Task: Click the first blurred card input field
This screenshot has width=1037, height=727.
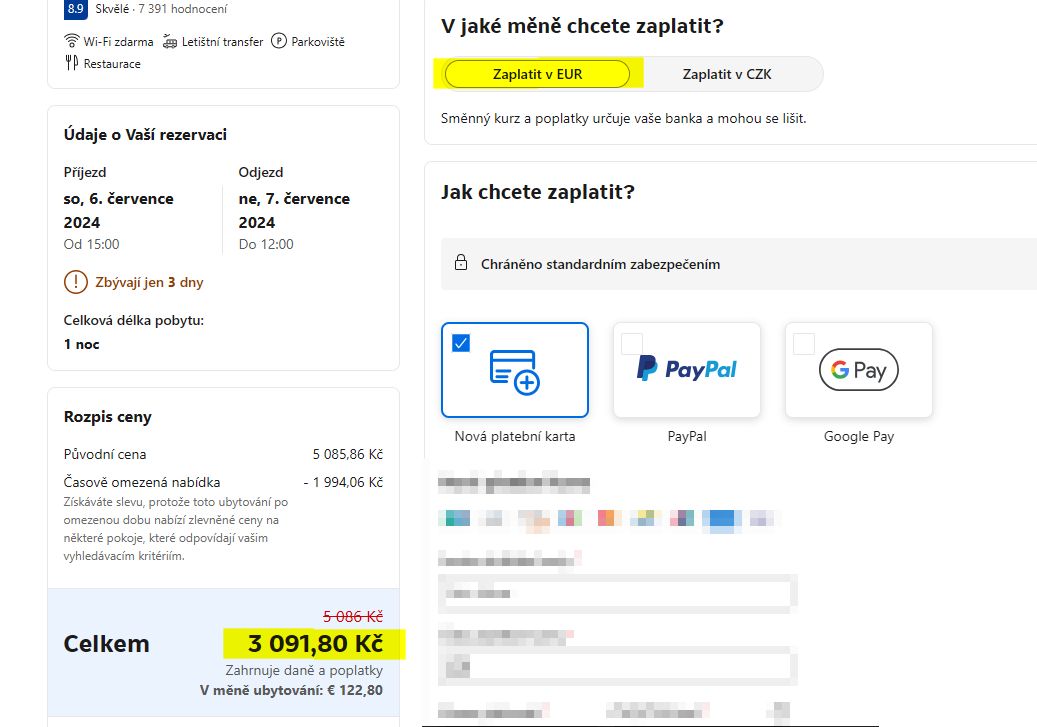Action: 618,593
